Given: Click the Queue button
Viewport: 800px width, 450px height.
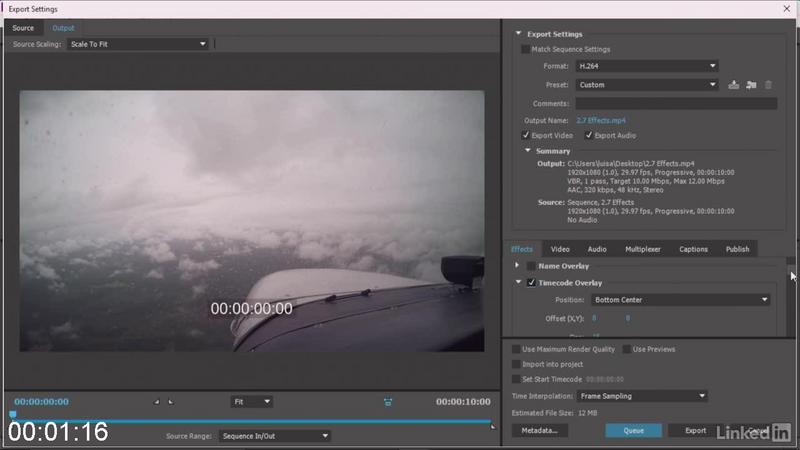Looking at the screenshot, I should tap(634, 431).
